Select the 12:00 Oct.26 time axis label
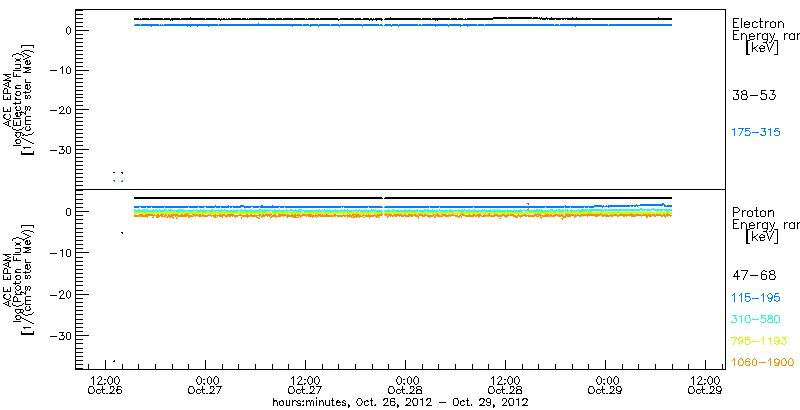 tap(106, 385)
